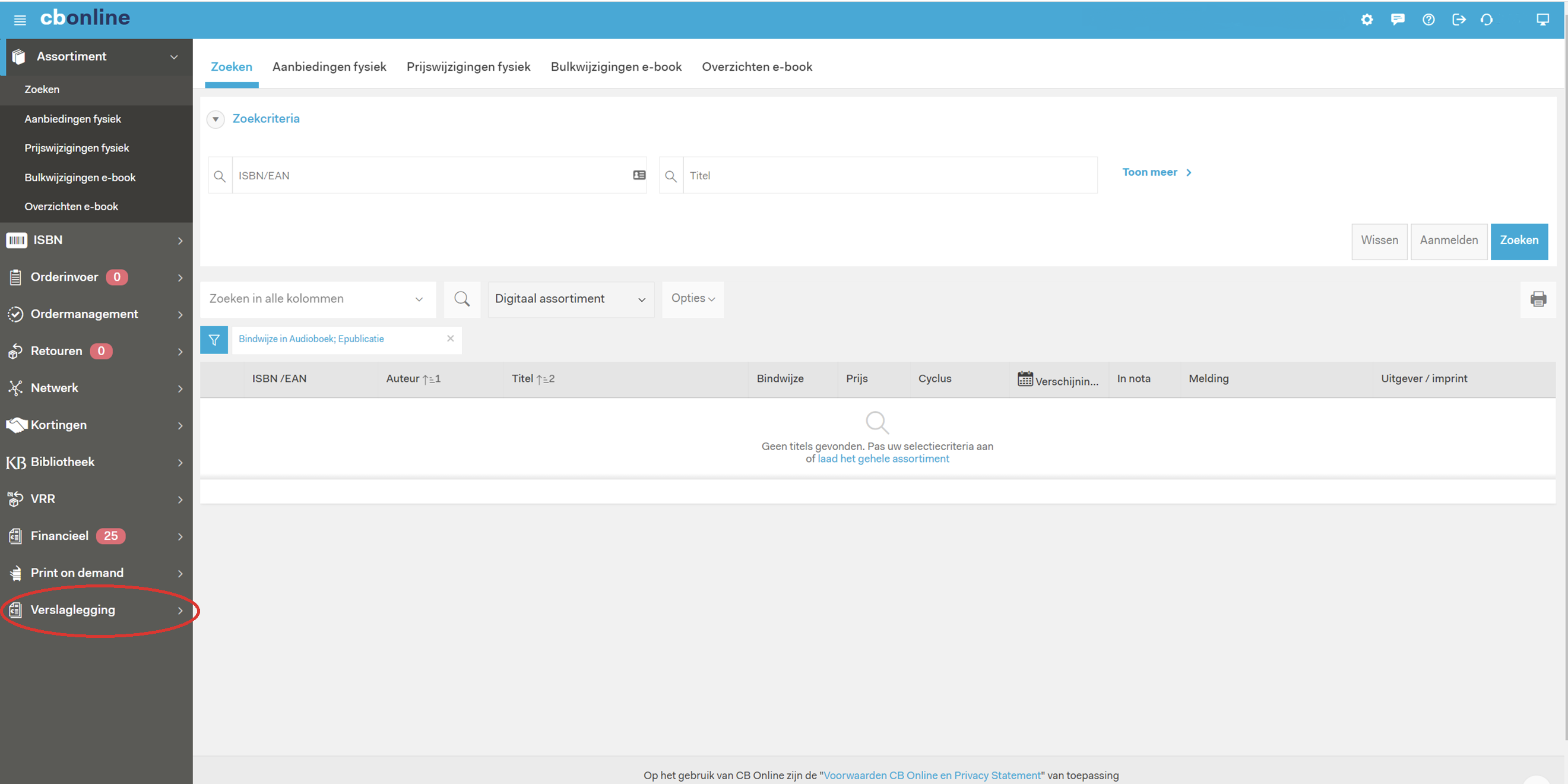Switch to Overzichten e-book tab

pyautogui.click(x=756, y=67)
